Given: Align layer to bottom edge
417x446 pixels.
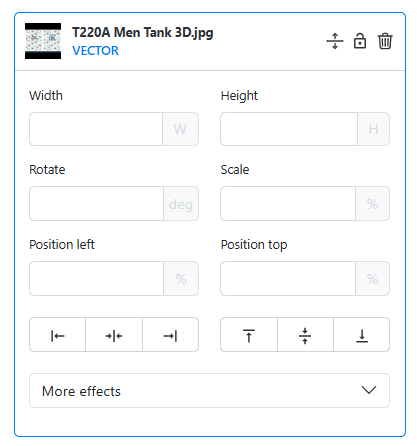Looking at the screenshot, I should click(x=362, y=334).
